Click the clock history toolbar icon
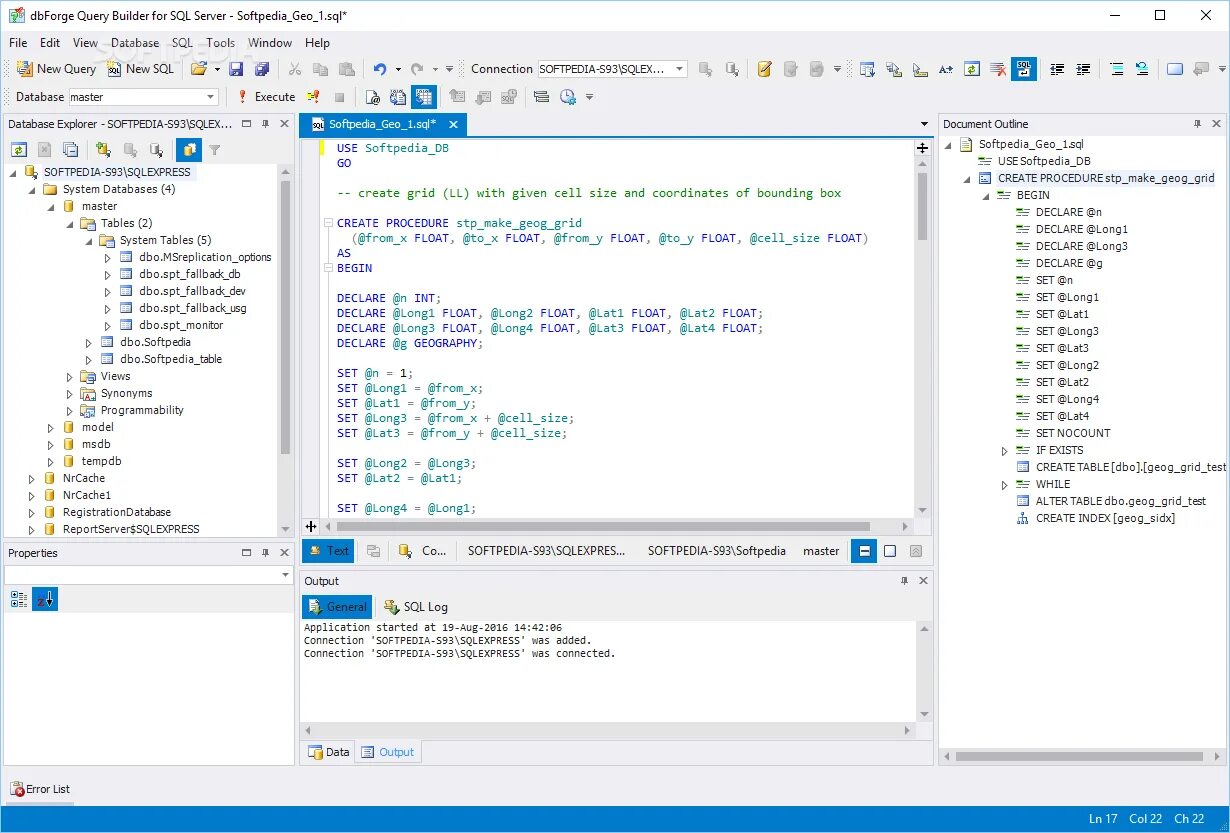Image resolution: width=1230 pixels, height=833 pixels. point(568,97)
